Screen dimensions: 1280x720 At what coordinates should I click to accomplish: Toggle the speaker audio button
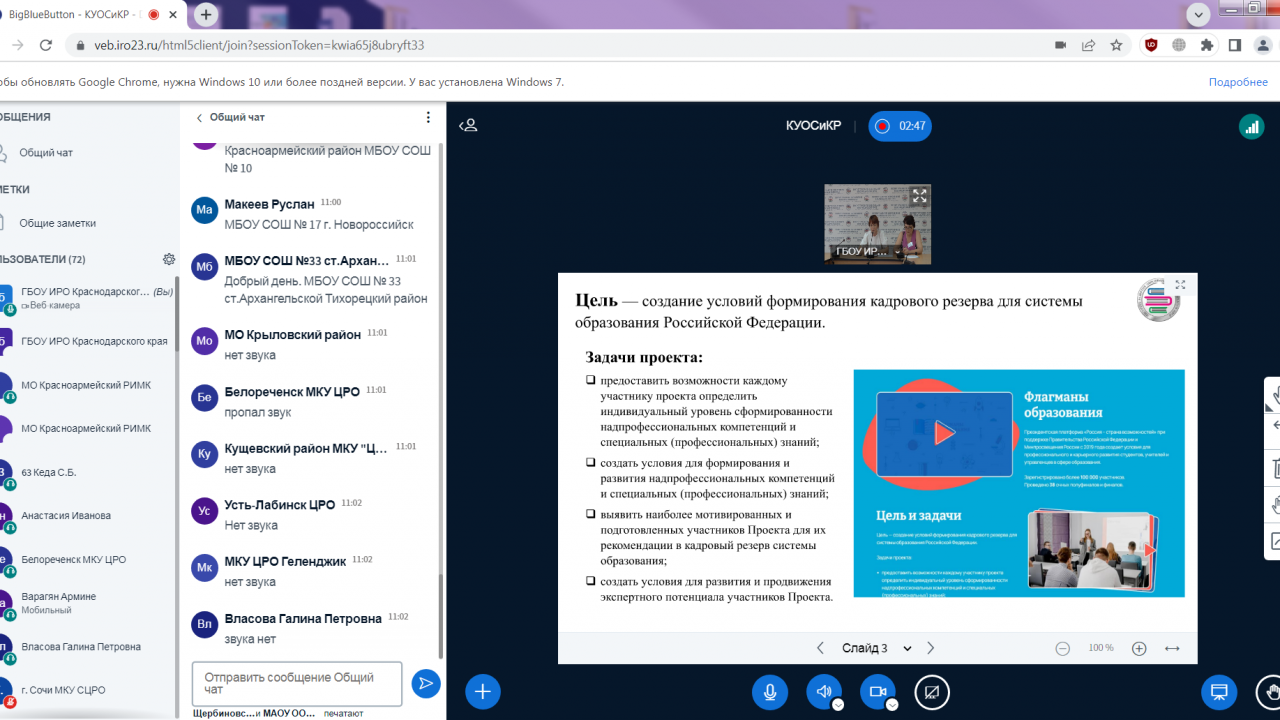[824, 691]
